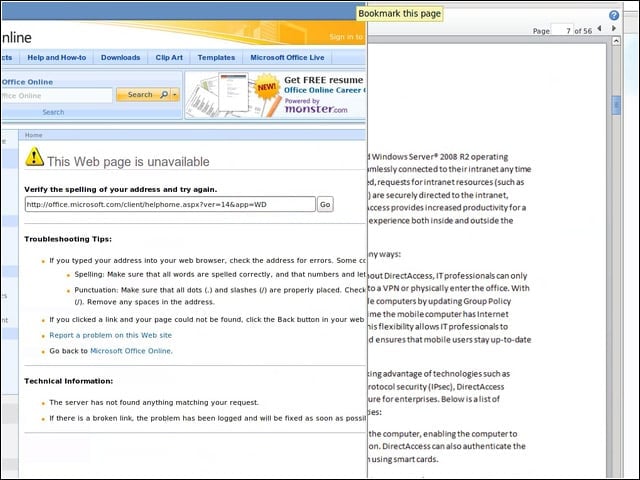Click the Go button next to address

point(325,204)
